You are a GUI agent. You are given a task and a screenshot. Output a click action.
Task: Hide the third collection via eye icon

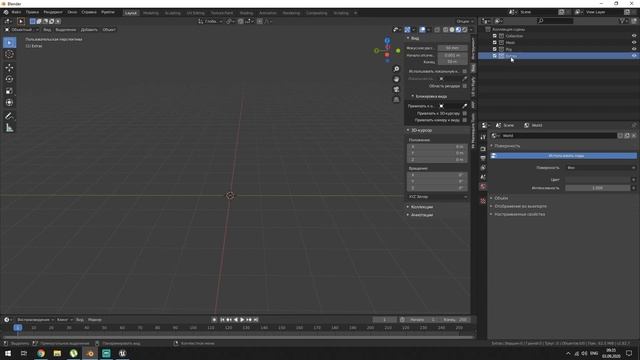pos(634,49)
